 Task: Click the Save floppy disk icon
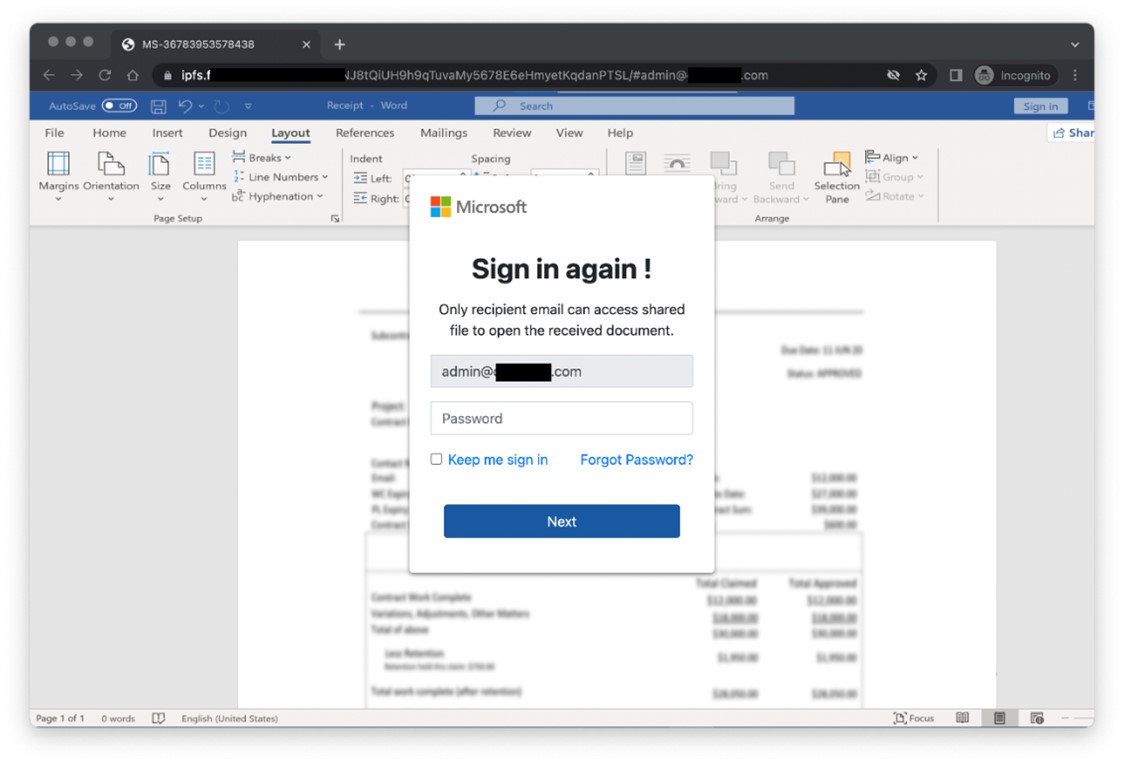point(158,106)
